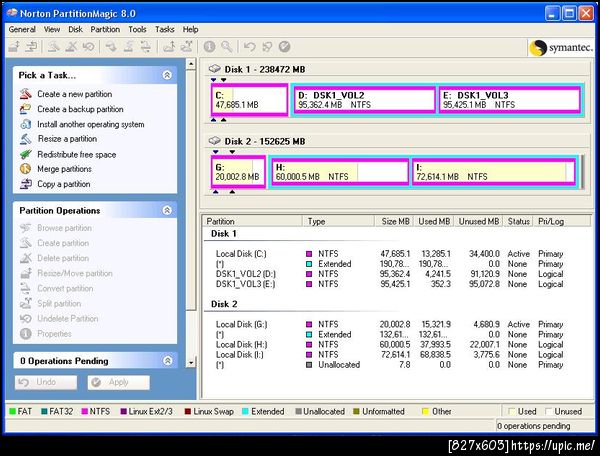600x456 pixels.
Task: Click the left panel scroll-up arrow
Action: pos(191,64)
